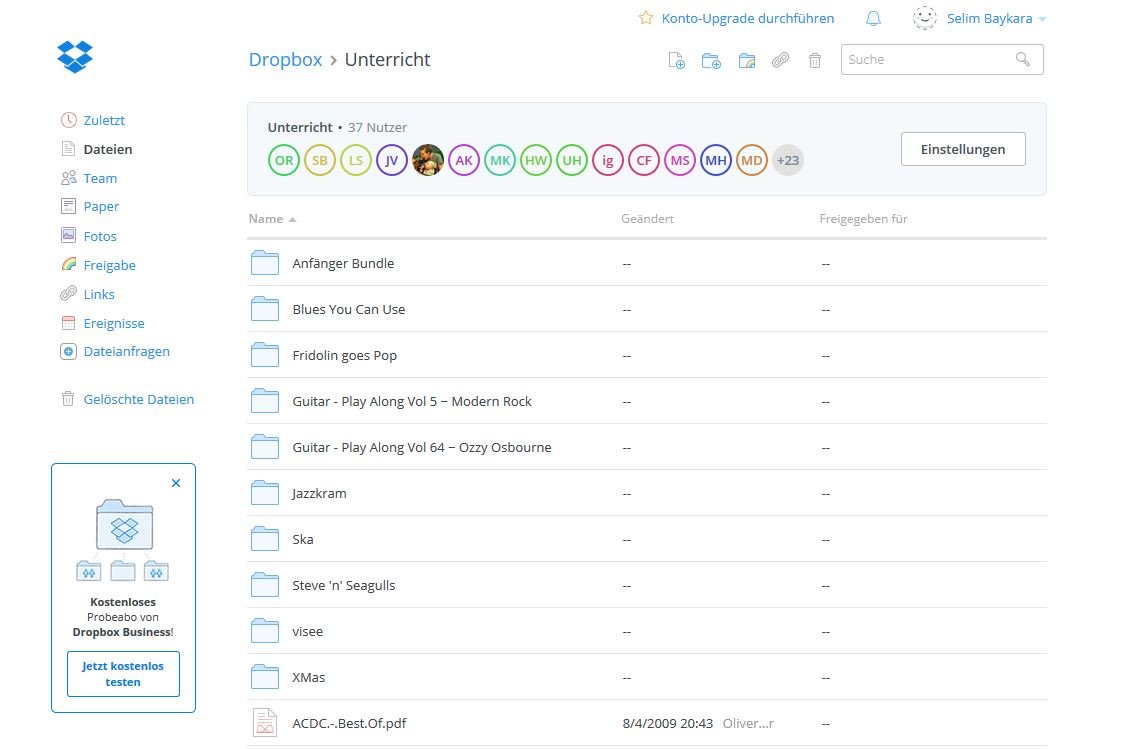This screenshot has width=1141, height=749.
Task: Click the OR member avatar
Action: click(284, 160)
